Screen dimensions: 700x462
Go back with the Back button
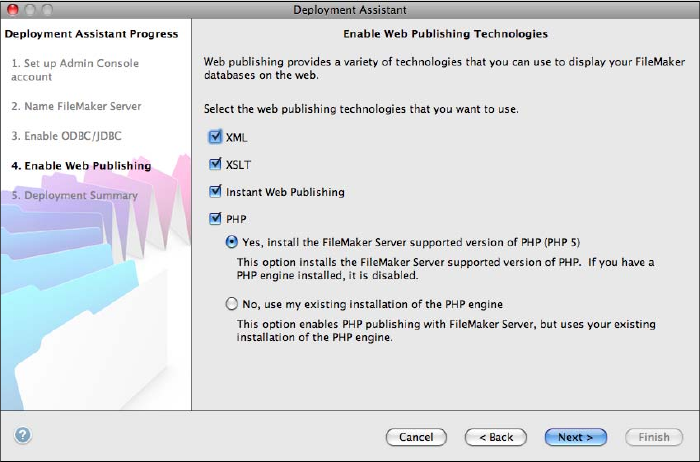click(496, 437)
